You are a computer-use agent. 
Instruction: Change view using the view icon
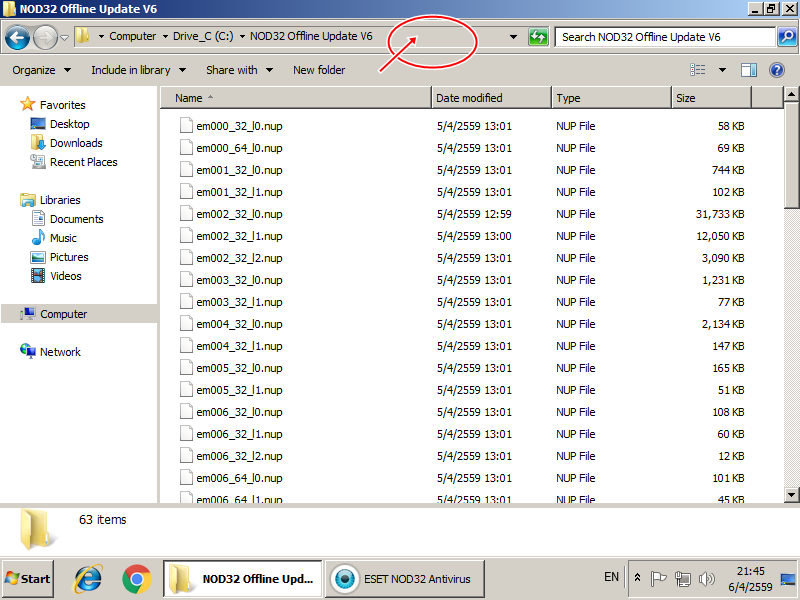(698, 70)
